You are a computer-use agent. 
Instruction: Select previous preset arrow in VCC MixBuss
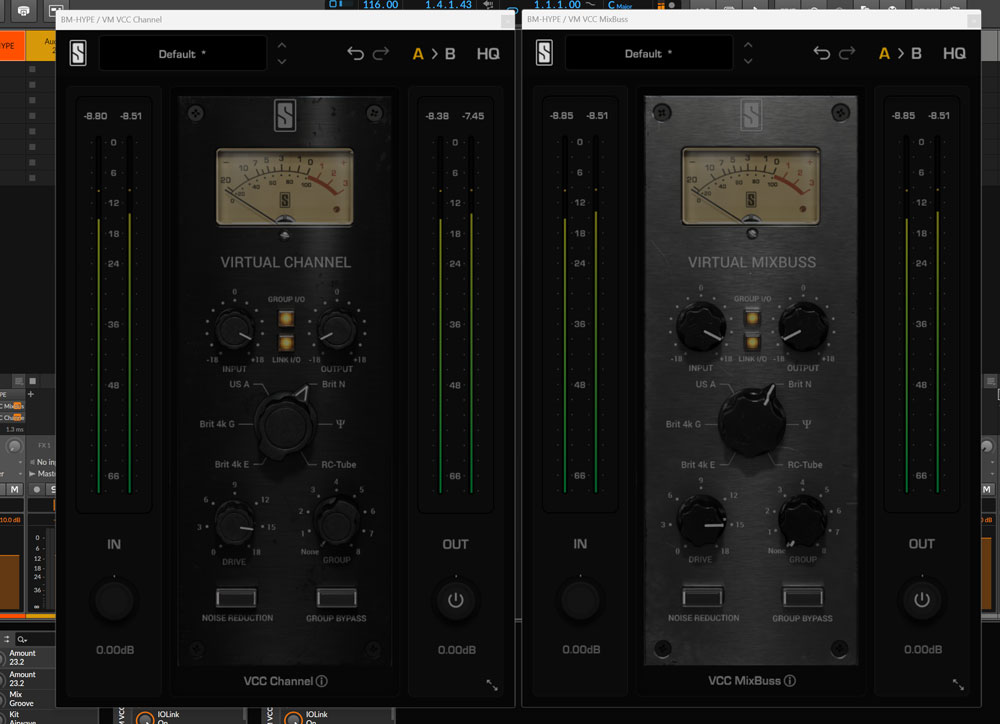click(x=748, y=46)
